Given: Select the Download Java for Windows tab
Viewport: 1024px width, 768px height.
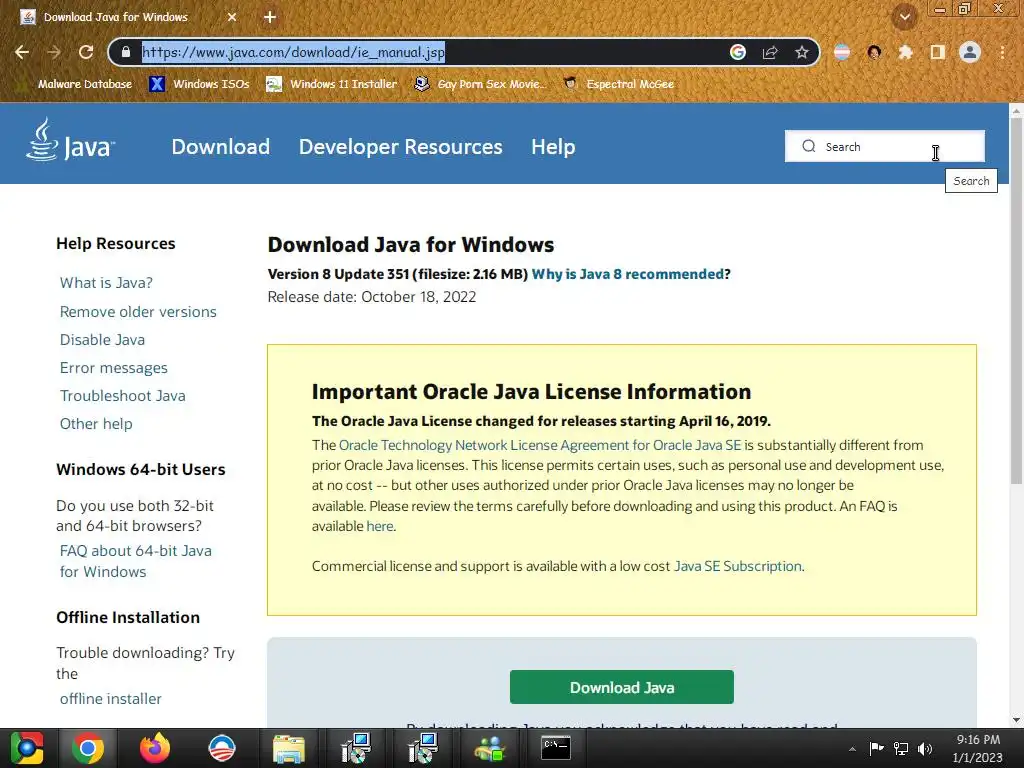Looking at the screenshot, I should coord(116,17).
